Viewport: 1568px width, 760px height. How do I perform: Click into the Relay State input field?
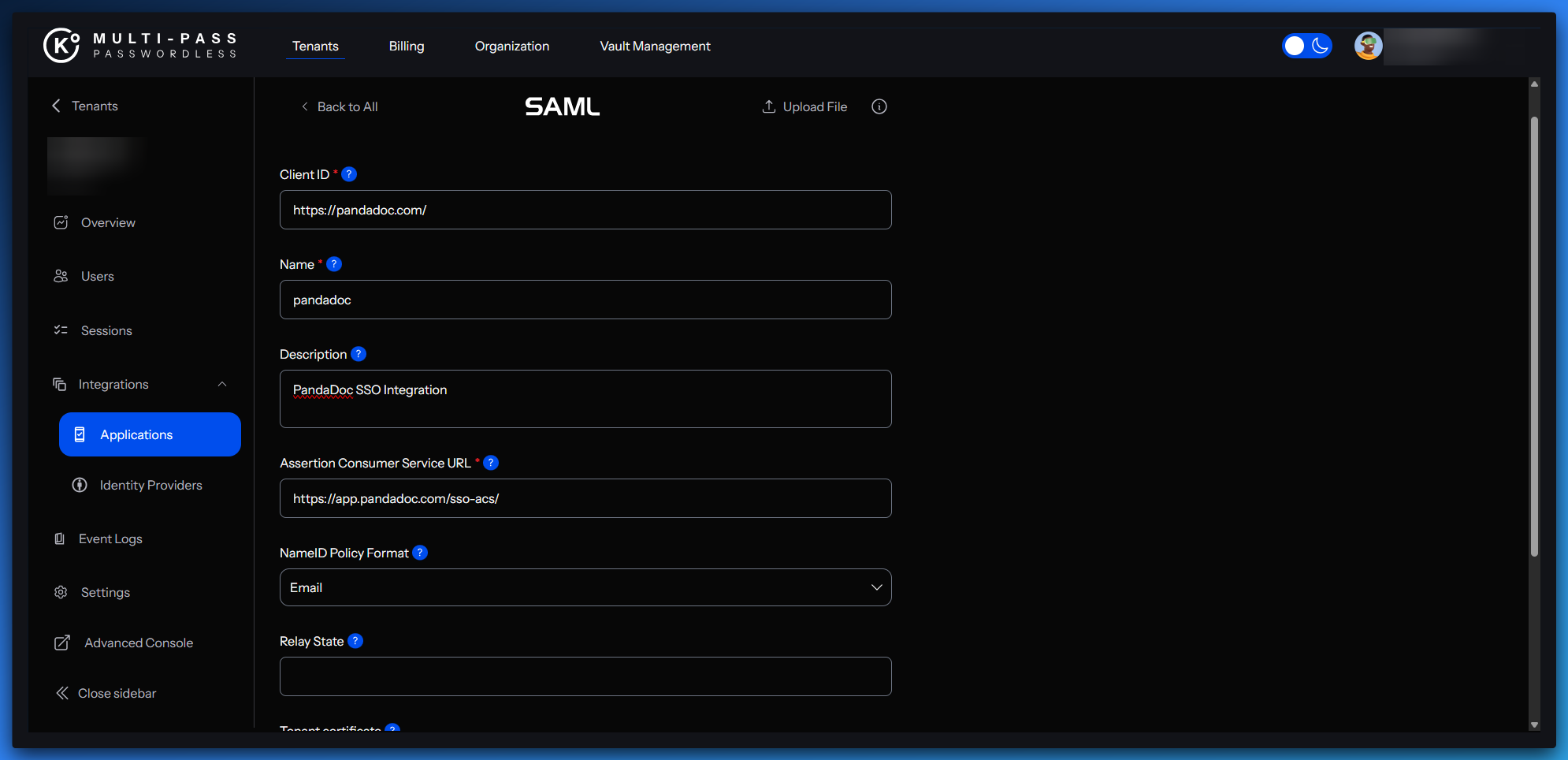(x=585, y=676)
